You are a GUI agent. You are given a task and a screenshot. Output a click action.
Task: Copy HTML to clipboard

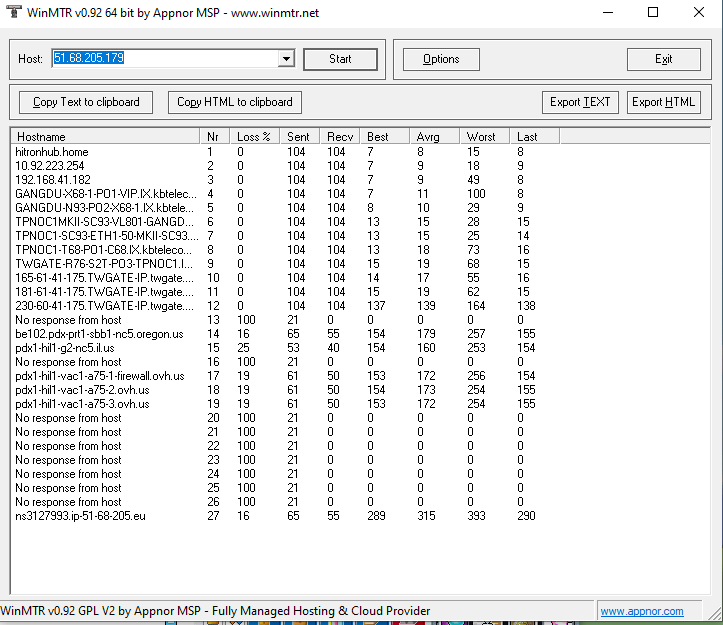235,102
